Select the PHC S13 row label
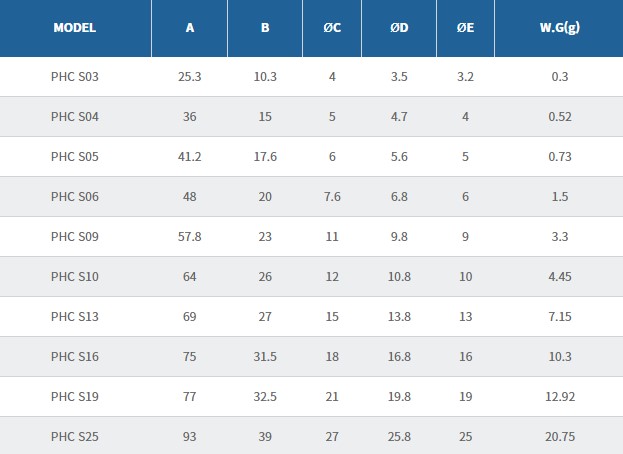The height and width of the screenshot is (454, 623). [75, 316]
